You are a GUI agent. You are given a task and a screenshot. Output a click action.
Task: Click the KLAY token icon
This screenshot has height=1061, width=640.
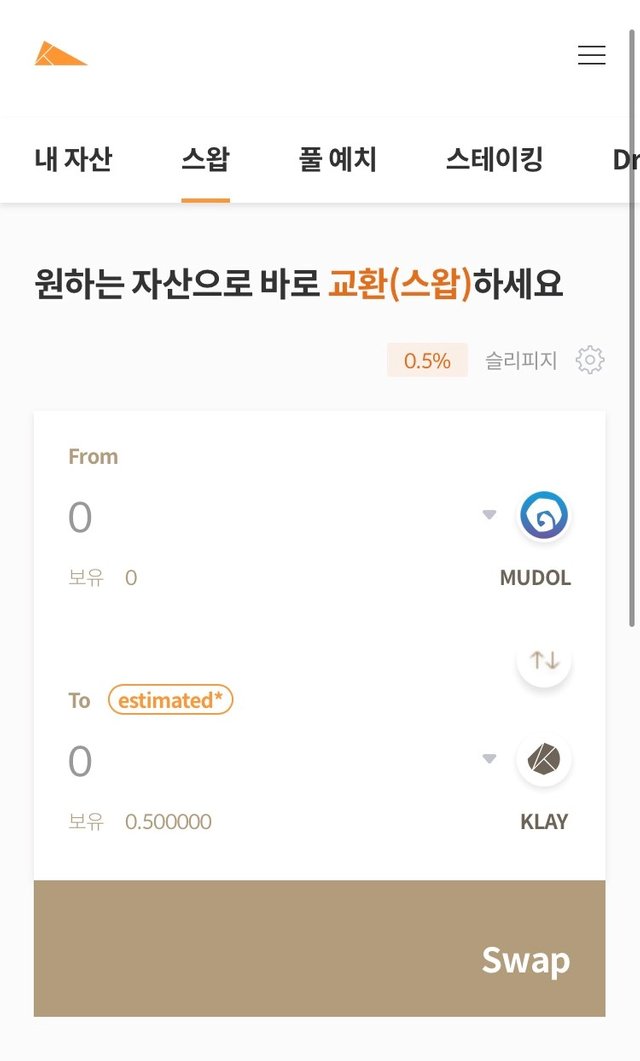(x=543, y=760)
